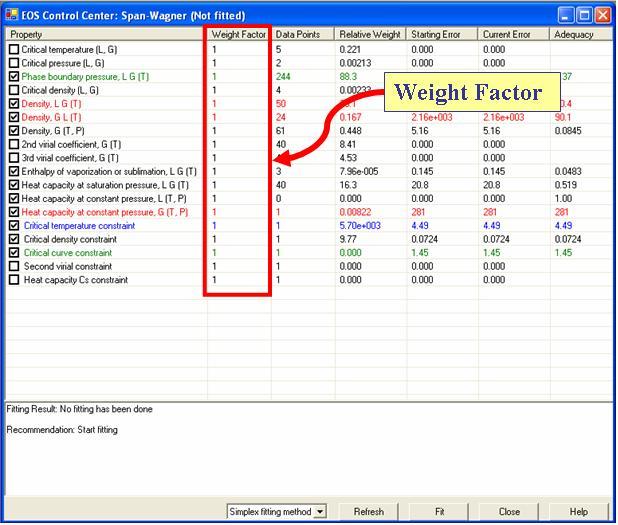Open Help from the bottom bar
Viewport: 618px width, 525px height.
coord(578,512)
